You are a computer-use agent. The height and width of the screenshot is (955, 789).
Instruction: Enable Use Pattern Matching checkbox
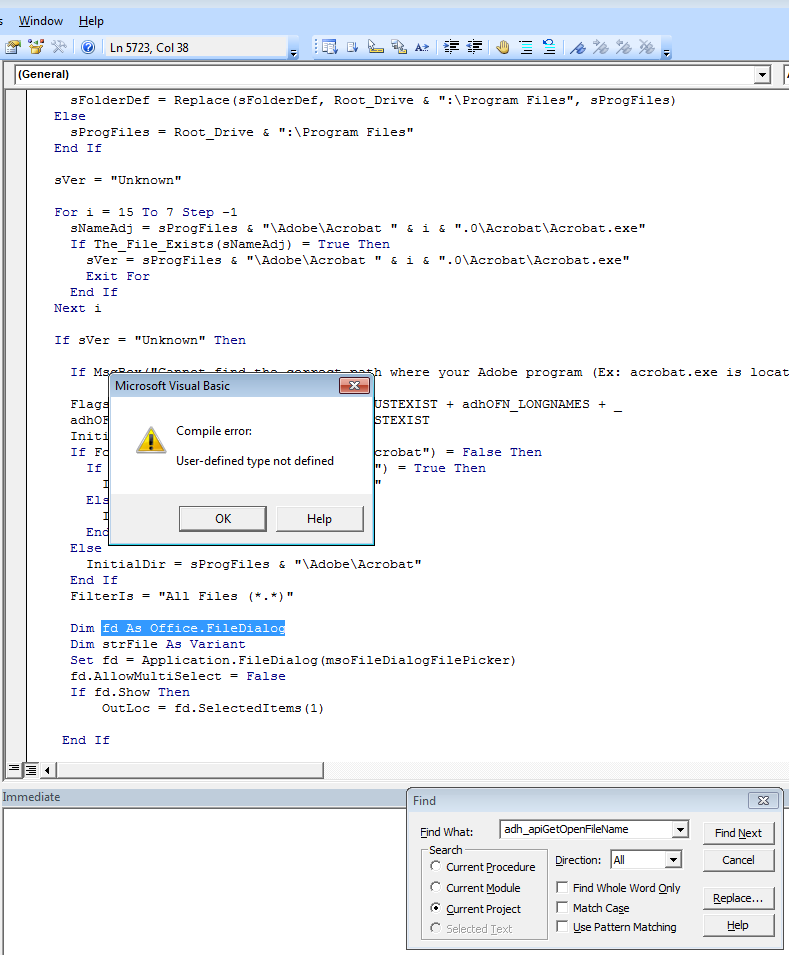(x=562, y=926)
